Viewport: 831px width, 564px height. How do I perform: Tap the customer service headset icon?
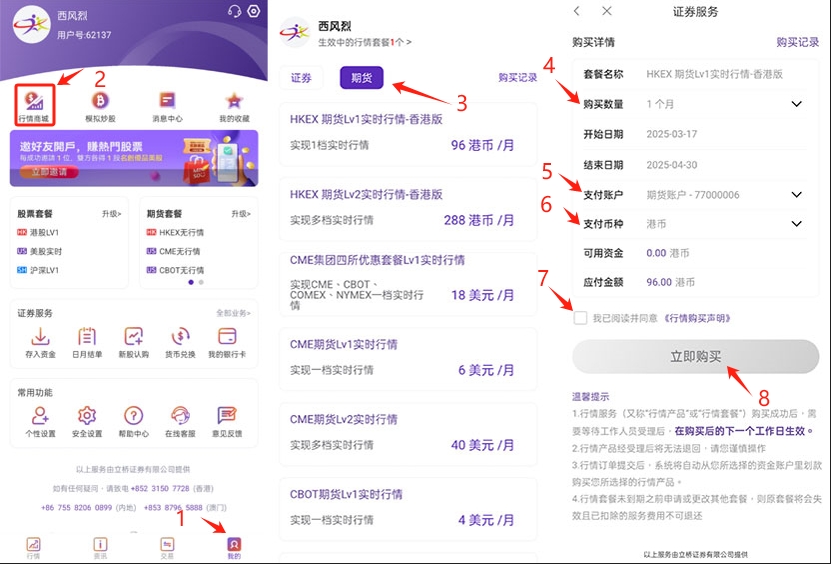coord(234,11)
